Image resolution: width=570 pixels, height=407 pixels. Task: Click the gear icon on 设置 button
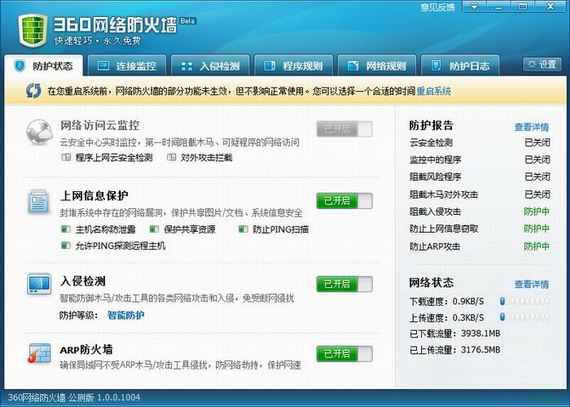coord(532,64)
